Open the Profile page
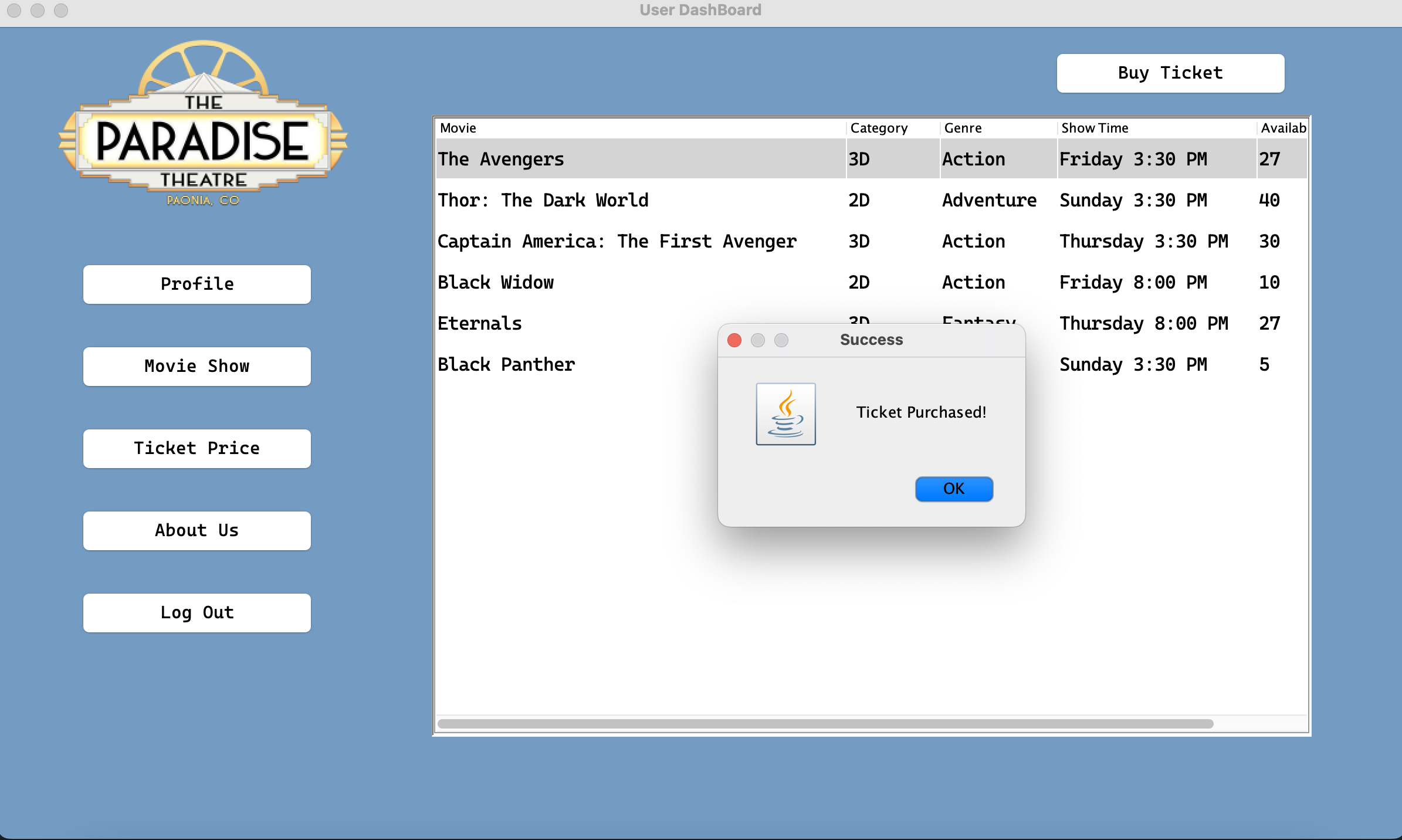The image size is (1402, 840). pyautogui.click(x=197, y=284)
